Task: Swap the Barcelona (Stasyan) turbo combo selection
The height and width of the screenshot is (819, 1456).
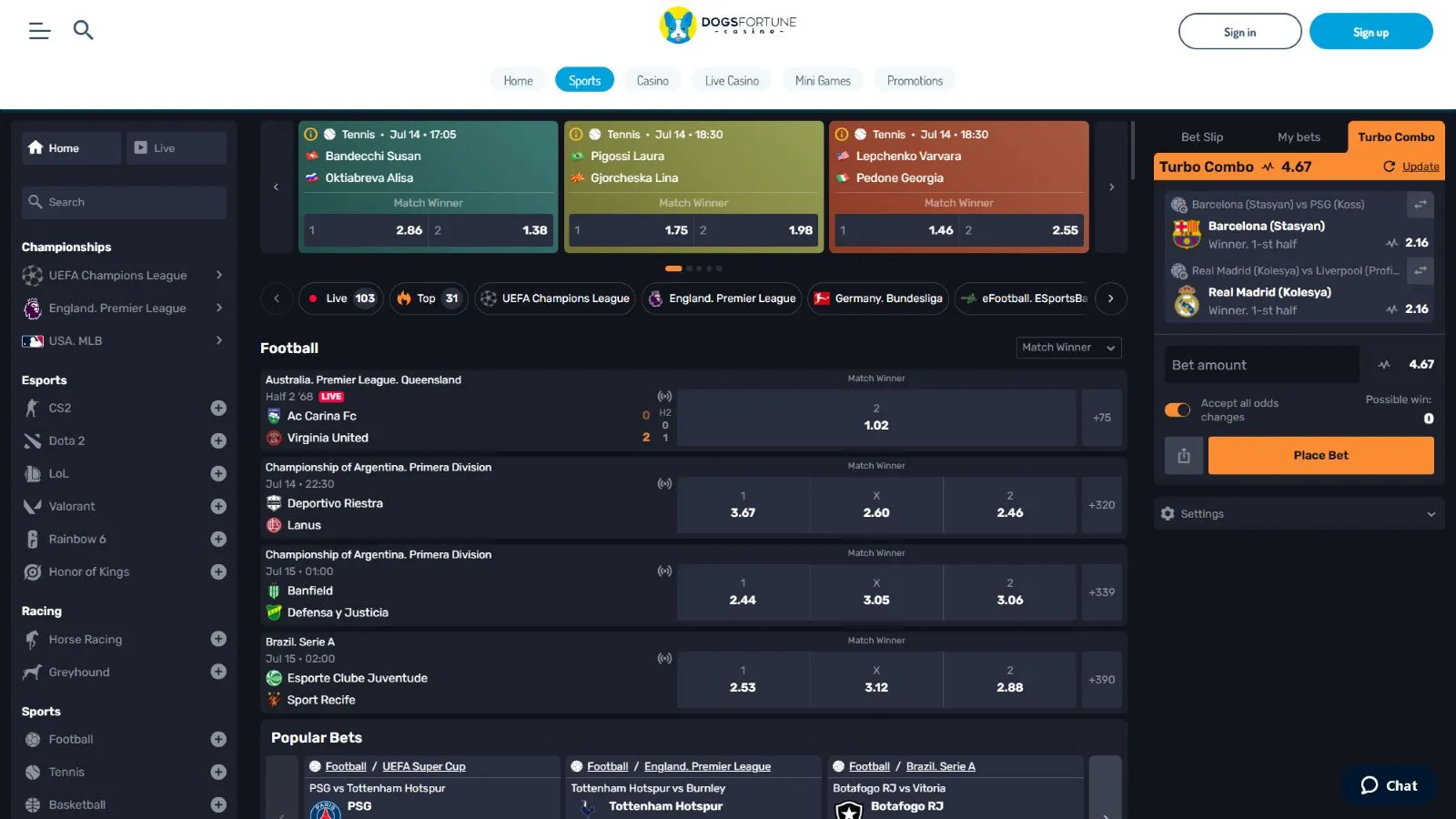Action: pos(1420,205)
